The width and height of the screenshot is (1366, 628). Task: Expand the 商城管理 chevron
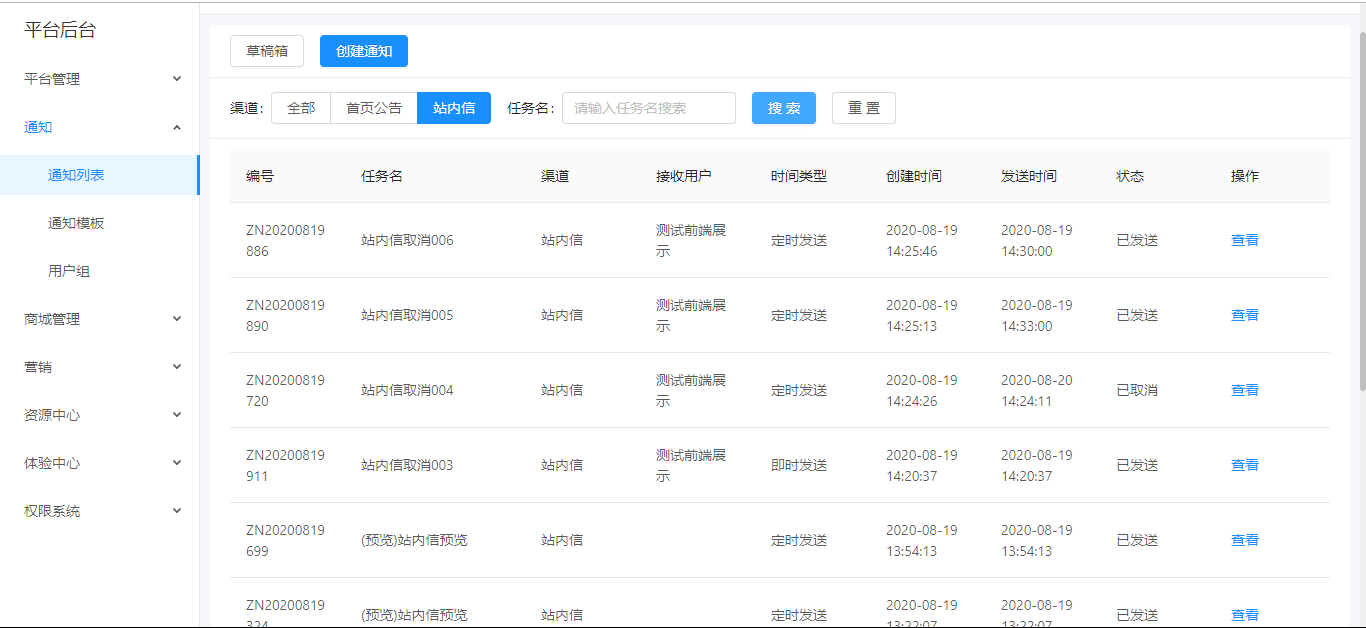point(177,319)
